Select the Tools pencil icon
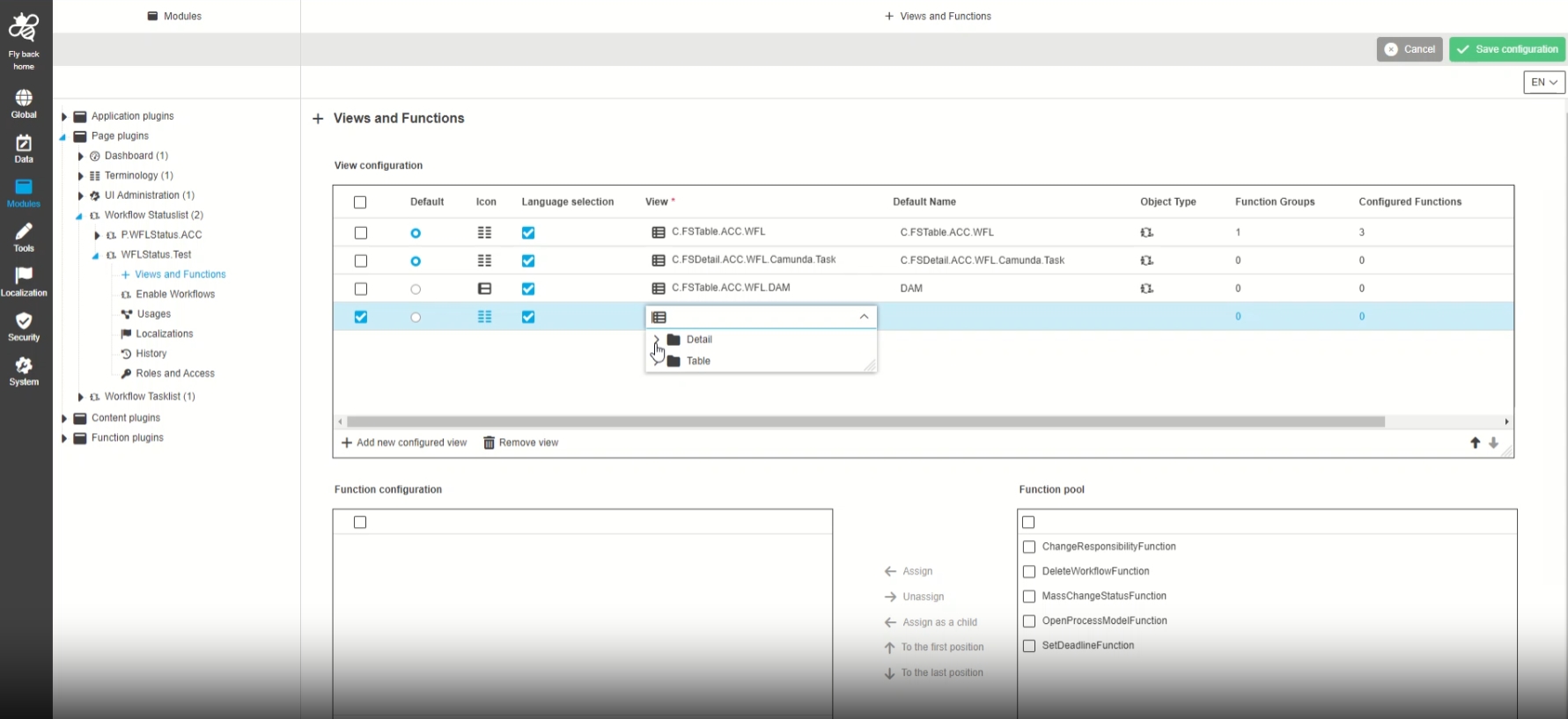1568x719 pixels. 24,232
